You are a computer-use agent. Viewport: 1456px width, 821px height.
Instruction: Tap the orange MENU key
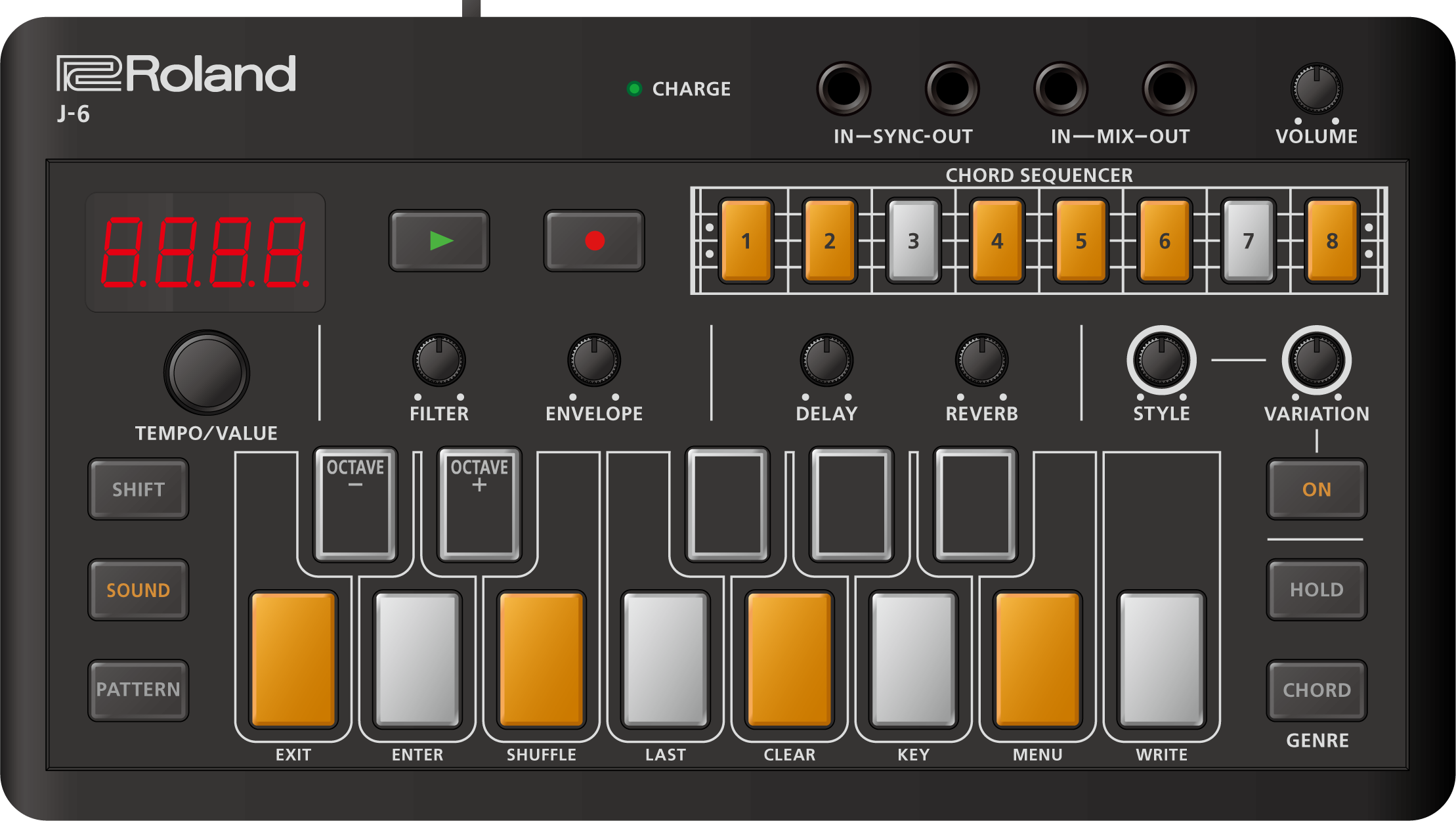[1038, 659]
